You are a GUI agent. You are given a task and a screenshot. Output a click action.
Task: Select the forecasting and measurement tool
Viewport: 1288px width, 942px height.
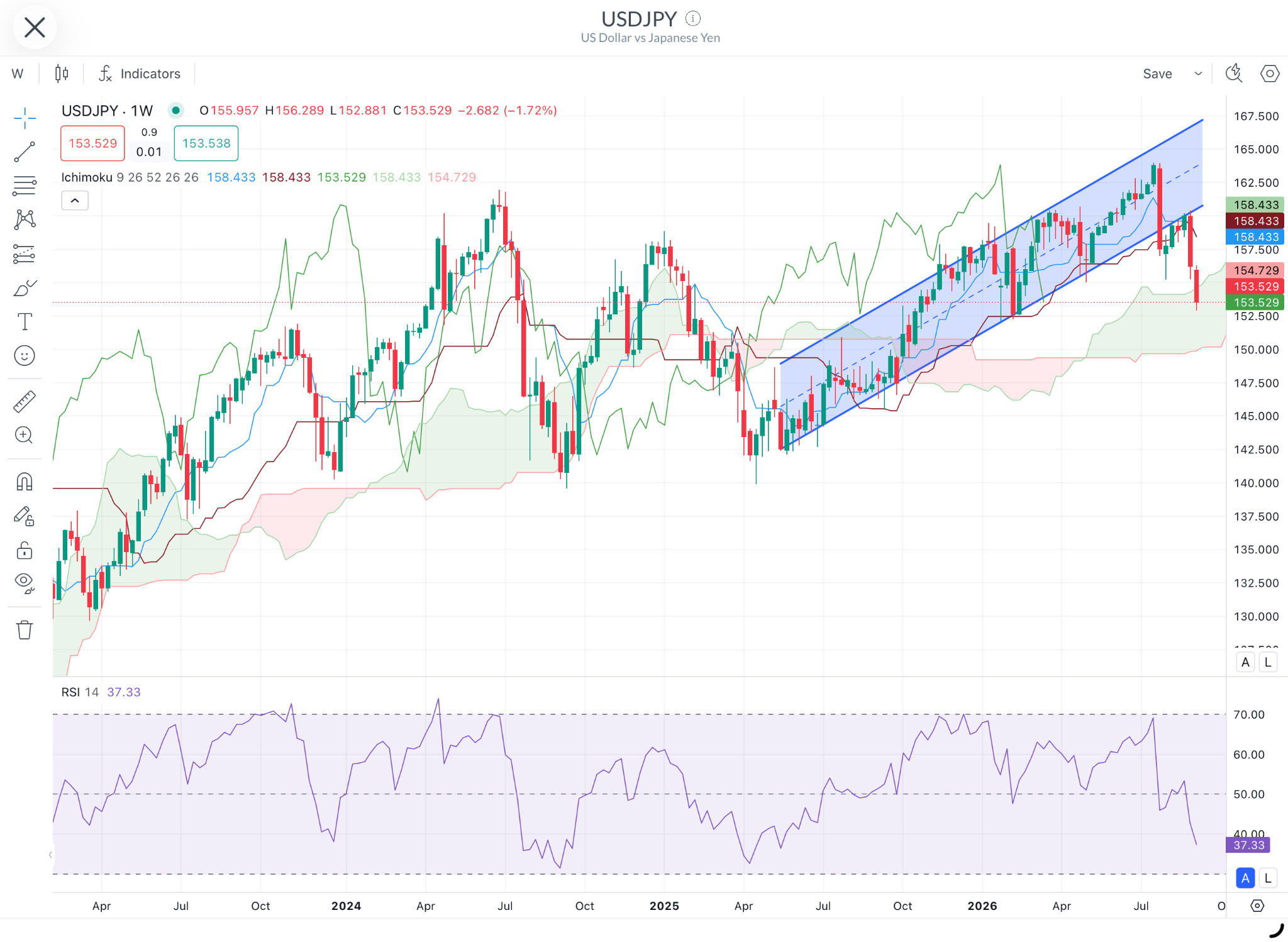click(x=25, y=253)
